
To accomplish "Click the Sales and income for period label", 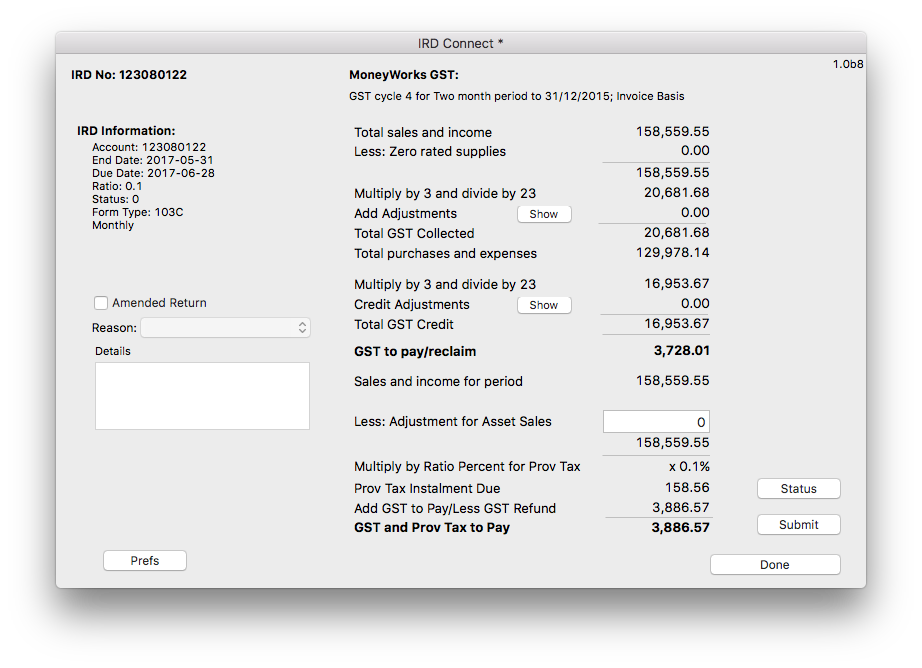I will [438, 382].
